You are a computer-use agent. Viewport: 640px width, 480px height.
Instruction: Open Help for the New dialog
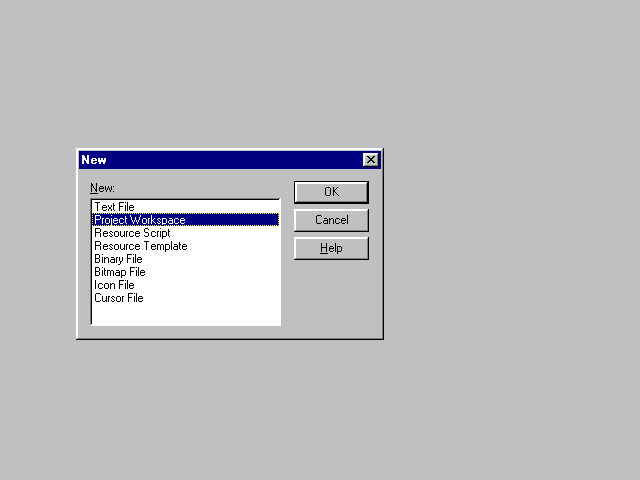(331, 248)
